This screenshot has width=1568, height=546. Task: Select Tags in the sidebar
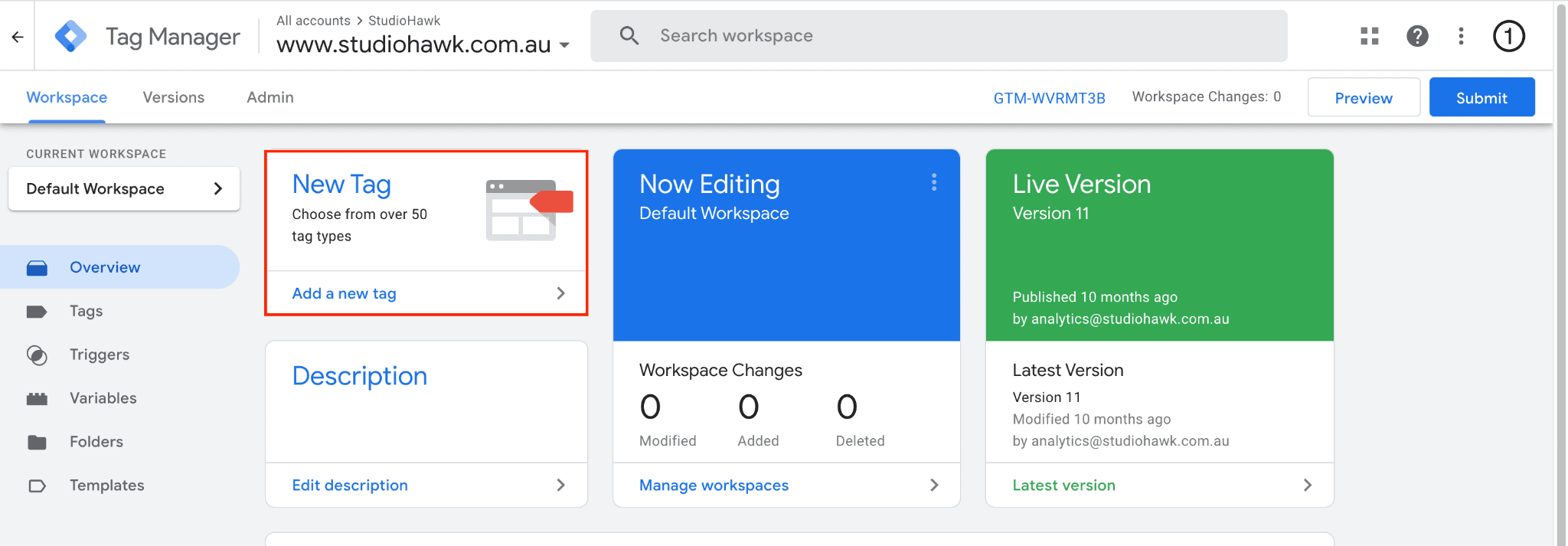click(119, 311)
